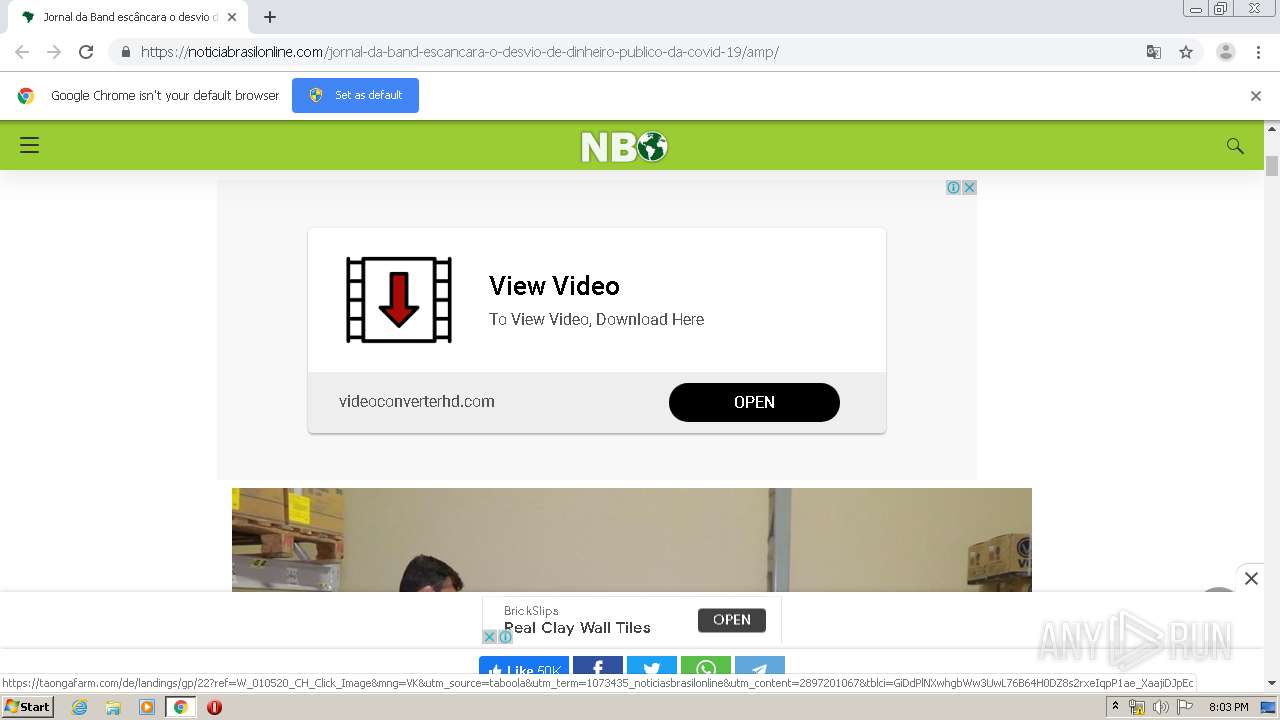This screenshot has height=720, width=1280.
Task: Click the NBO globe logo
Action: (624, 147)
